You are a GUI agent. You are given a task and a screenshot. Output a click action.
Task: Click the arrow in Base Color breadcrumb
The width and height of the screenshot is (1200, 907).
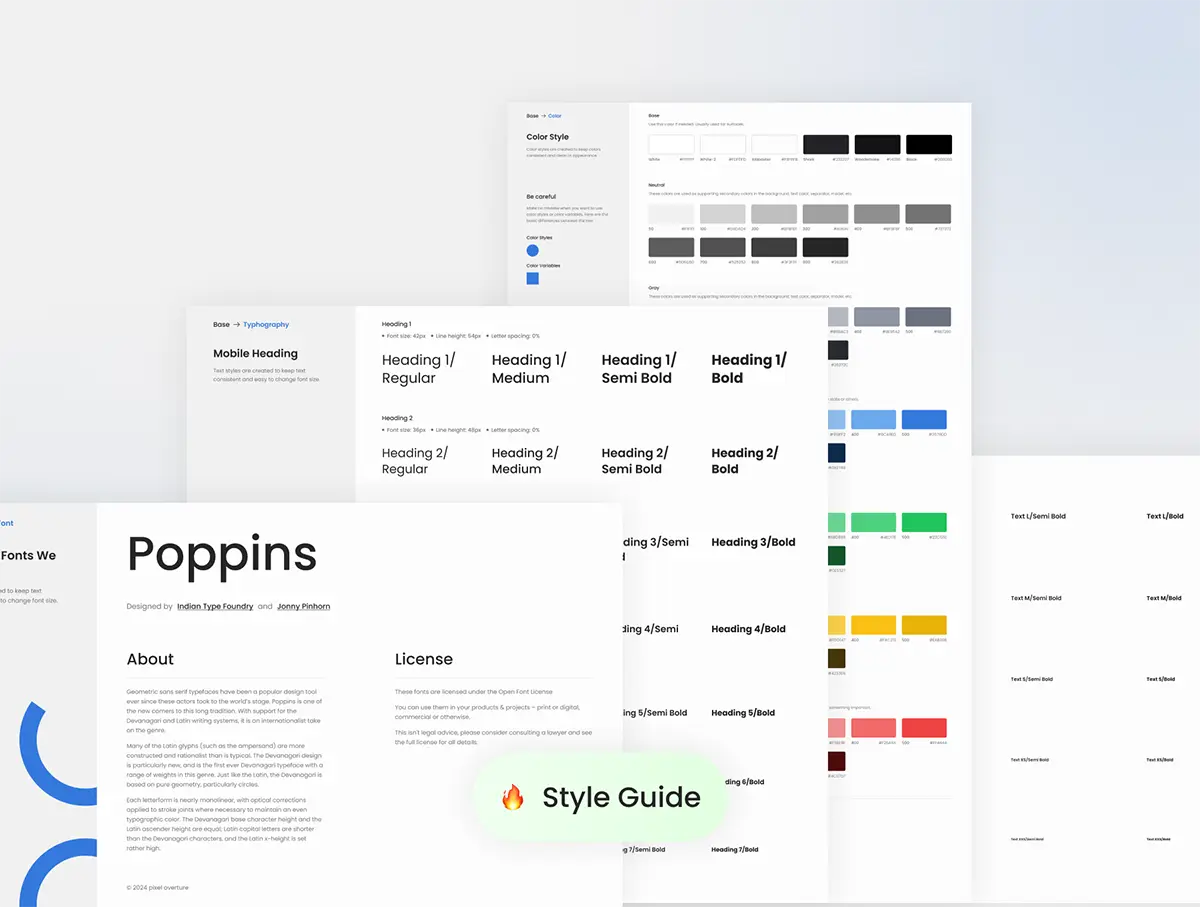click(x=543, y=116)
